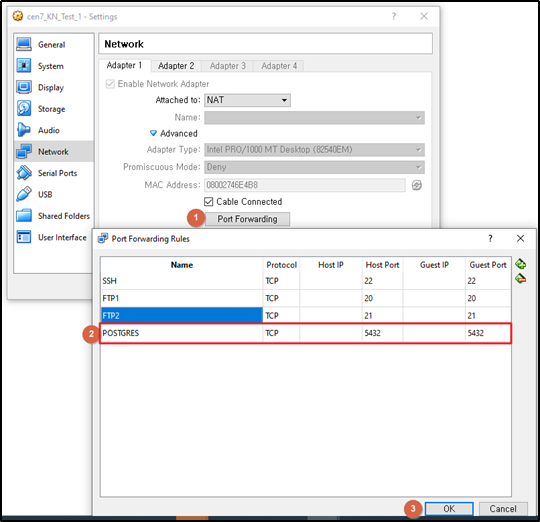The height and width of the screenshot is (522, 540).
Task: Open the Storage settings disk icon
Action: pos(24,108)
